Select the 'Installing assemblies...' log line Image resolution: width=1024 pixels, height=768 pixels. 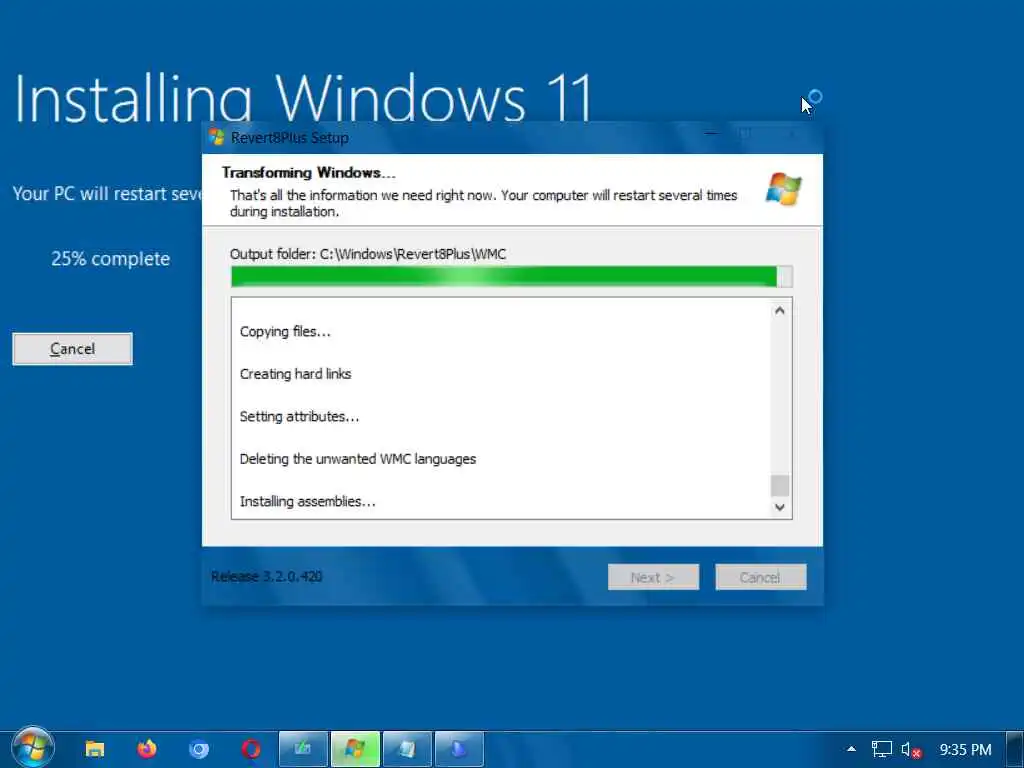(x=308, y=501)
